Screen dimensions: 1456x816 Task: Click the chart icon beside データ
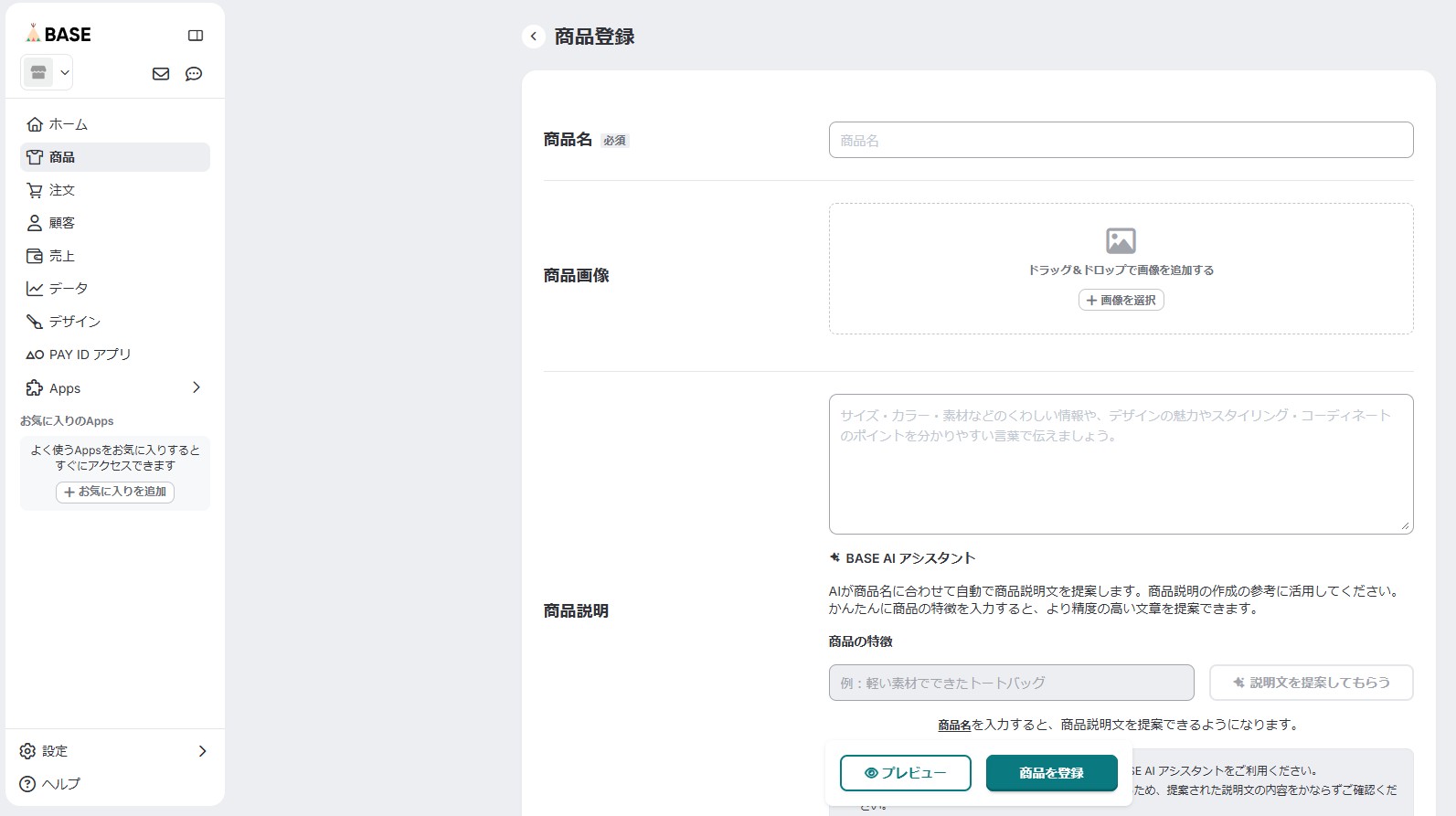(35, 289)
